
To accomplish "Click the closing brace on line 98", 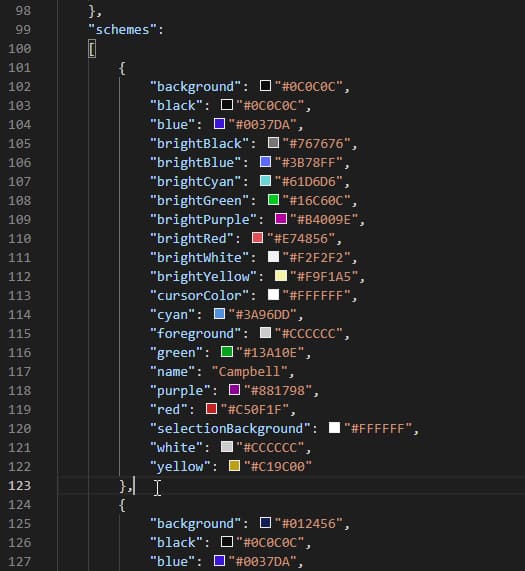I will pos(92,11).
